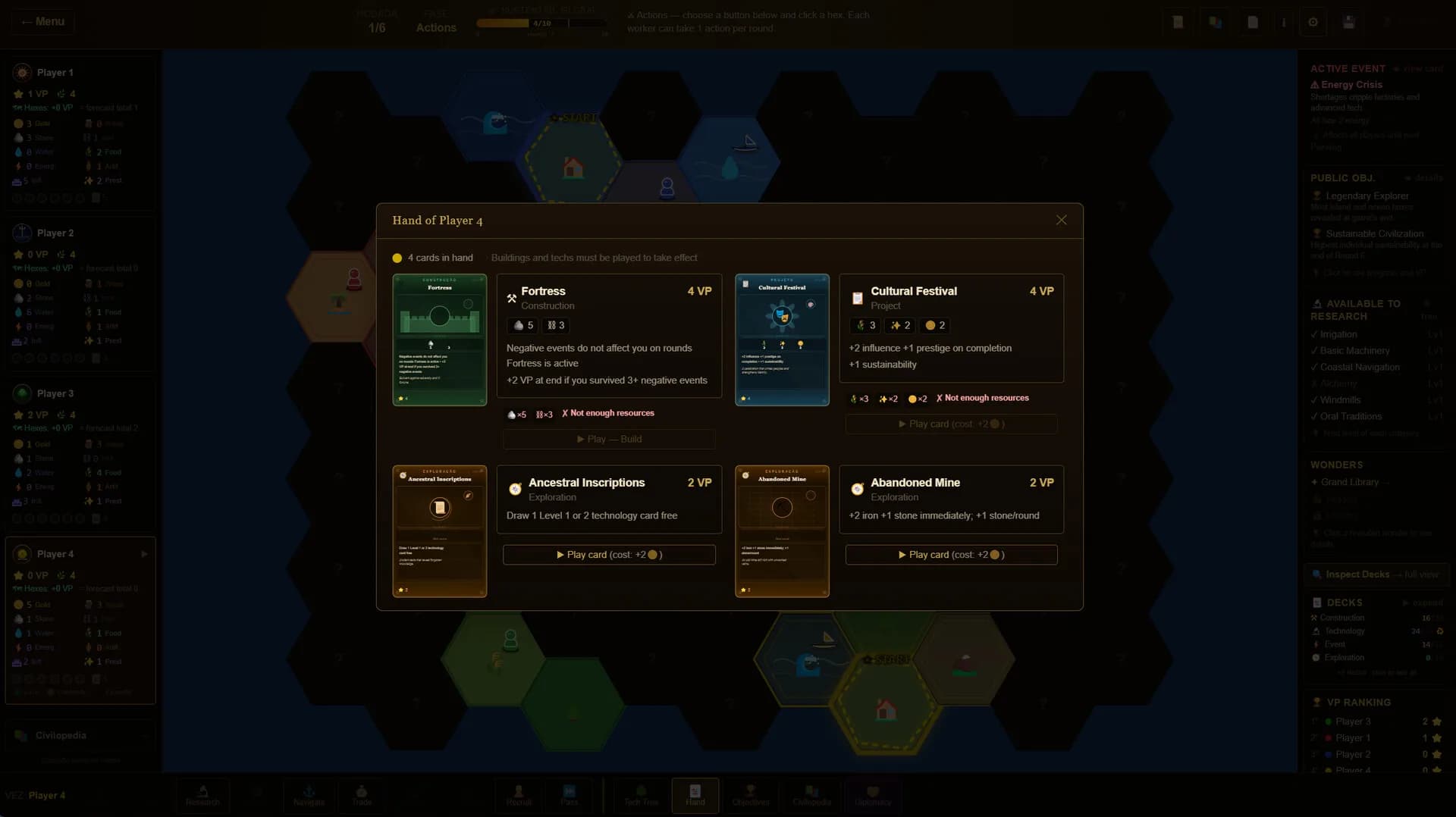This screenshot has width=1456, height=817.
Task: Click the iron cost 3 chip on Fortress
Action: pos(556,325)
